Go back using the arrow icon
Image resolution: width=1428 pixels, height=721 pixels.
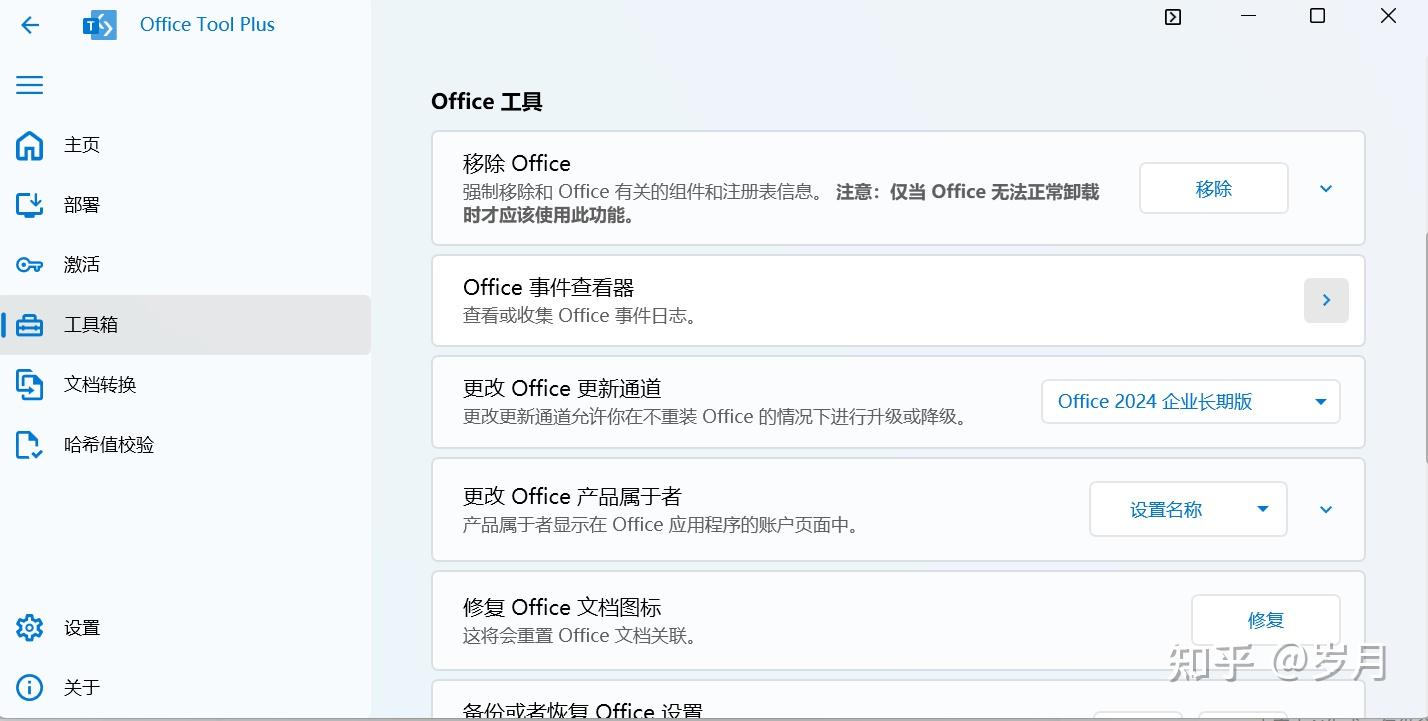tap(30, 25)
